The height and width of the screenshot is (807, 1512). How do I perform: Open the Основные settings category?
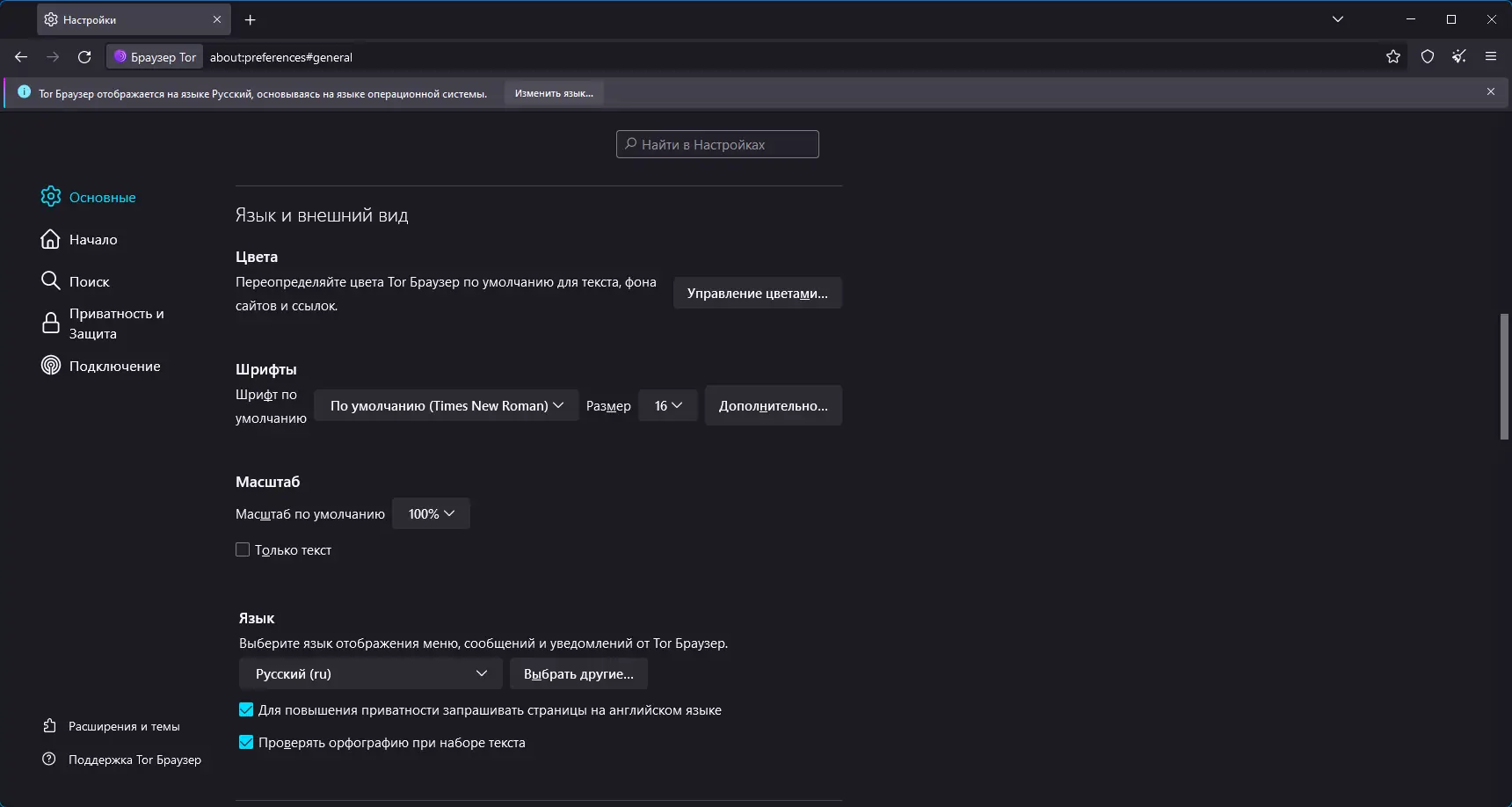(x=88, y=197)
